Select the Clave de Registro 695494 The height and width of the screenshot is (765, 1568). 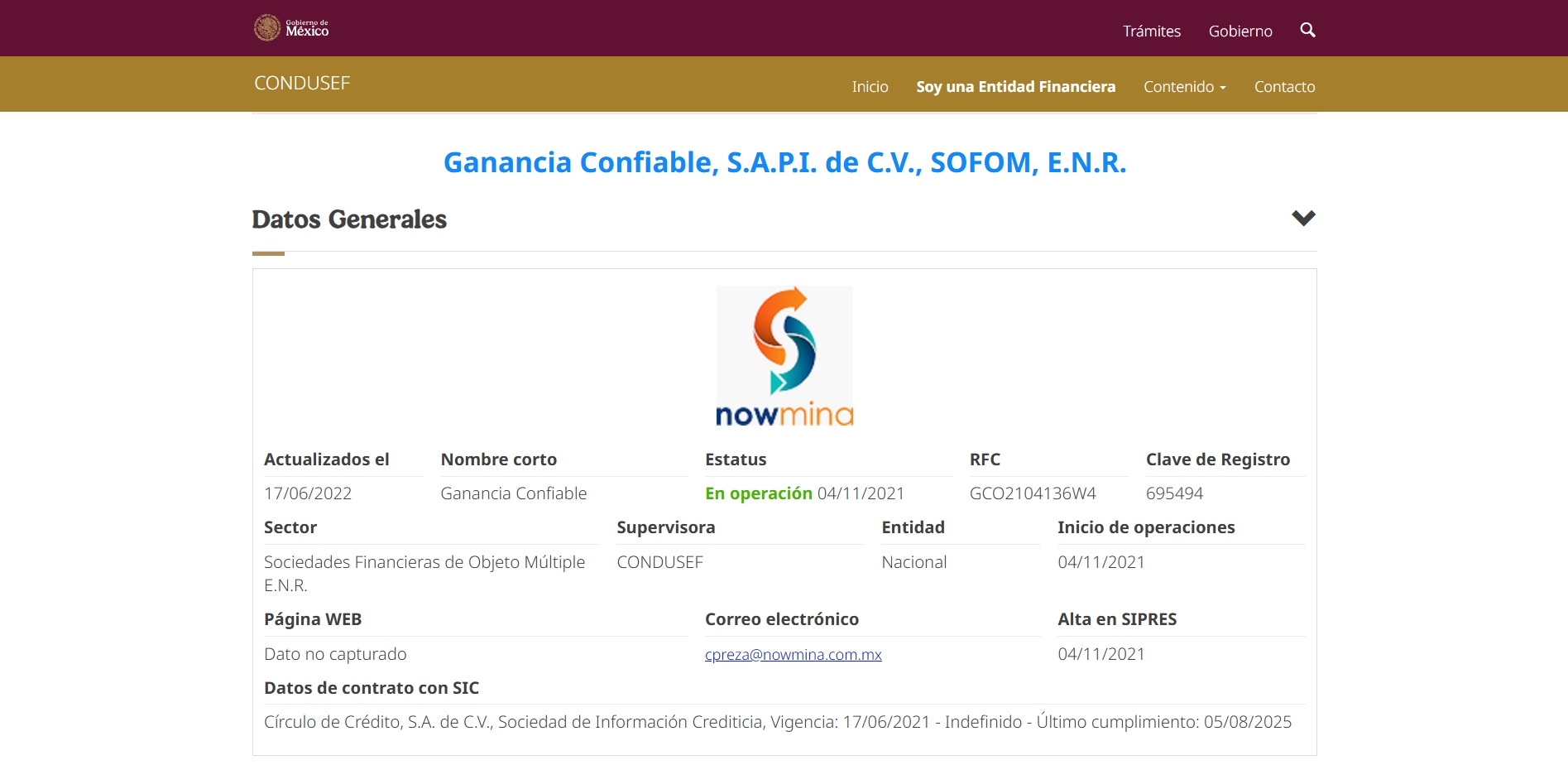click(x=1174, y=493)
